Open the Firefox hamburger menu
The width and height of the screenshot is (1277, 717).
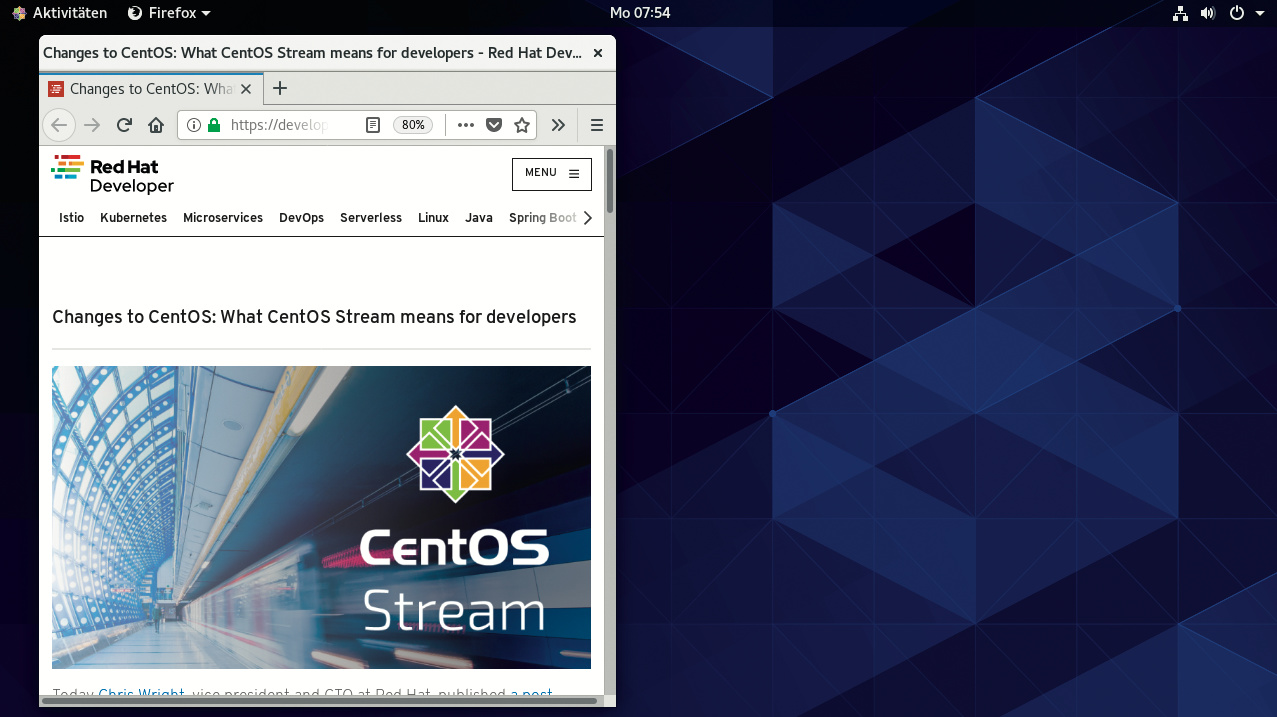[597, 125]
